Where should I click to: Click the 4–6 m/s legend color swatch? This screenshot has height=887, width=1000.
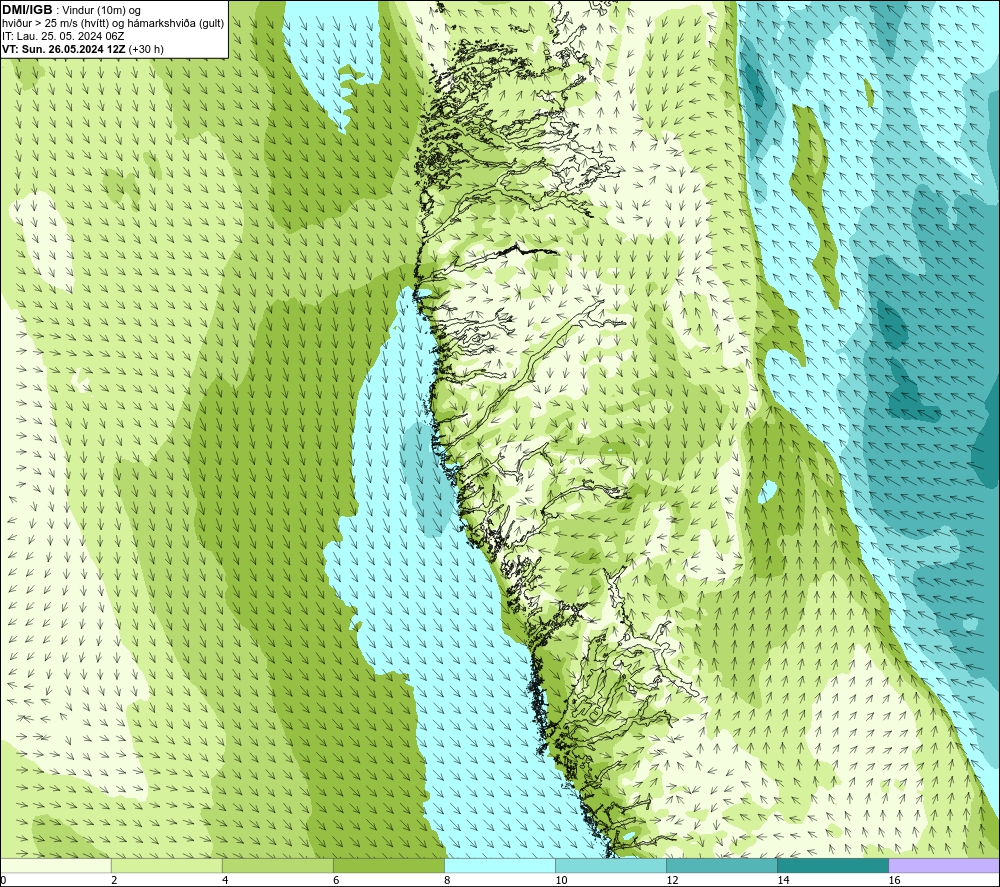pyautogui.click(x=278, y=865)
